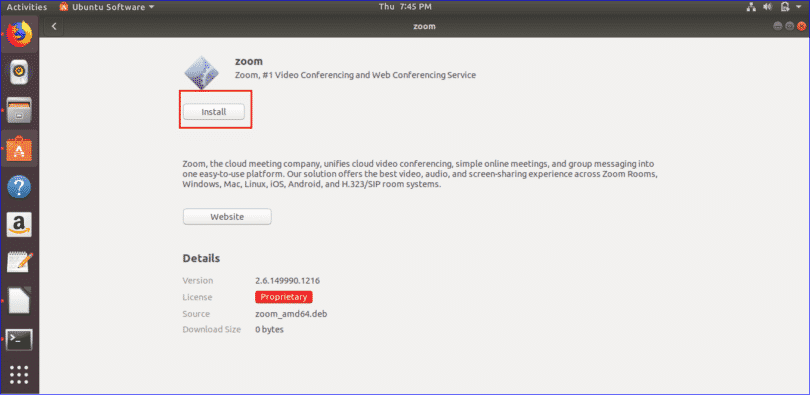Go back using the header back arrow

pyautogui.click(x=54, y=26)
